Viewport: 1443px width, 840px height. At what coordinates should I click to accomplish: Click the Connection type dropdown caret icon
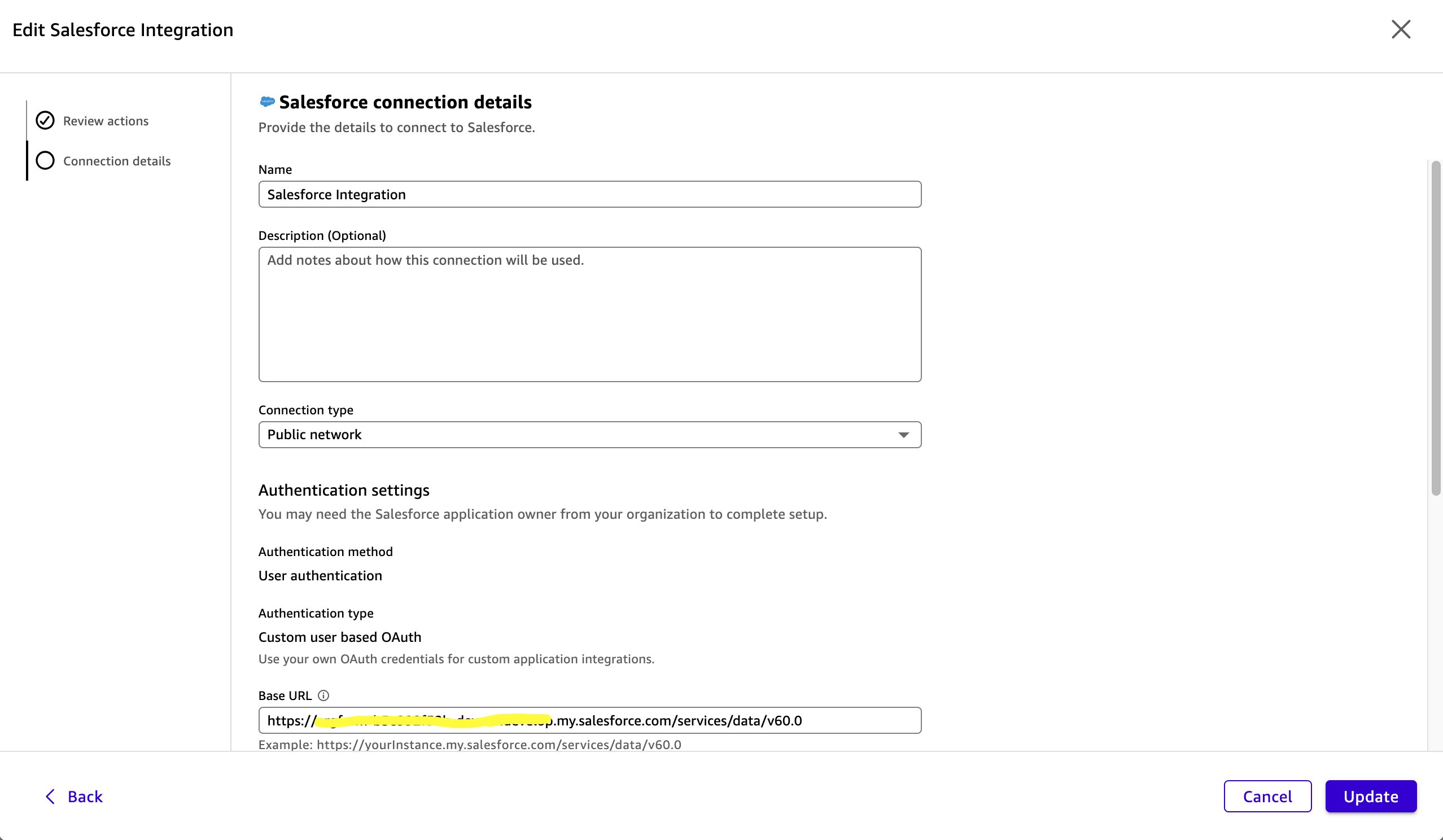[x=903, y=435]
